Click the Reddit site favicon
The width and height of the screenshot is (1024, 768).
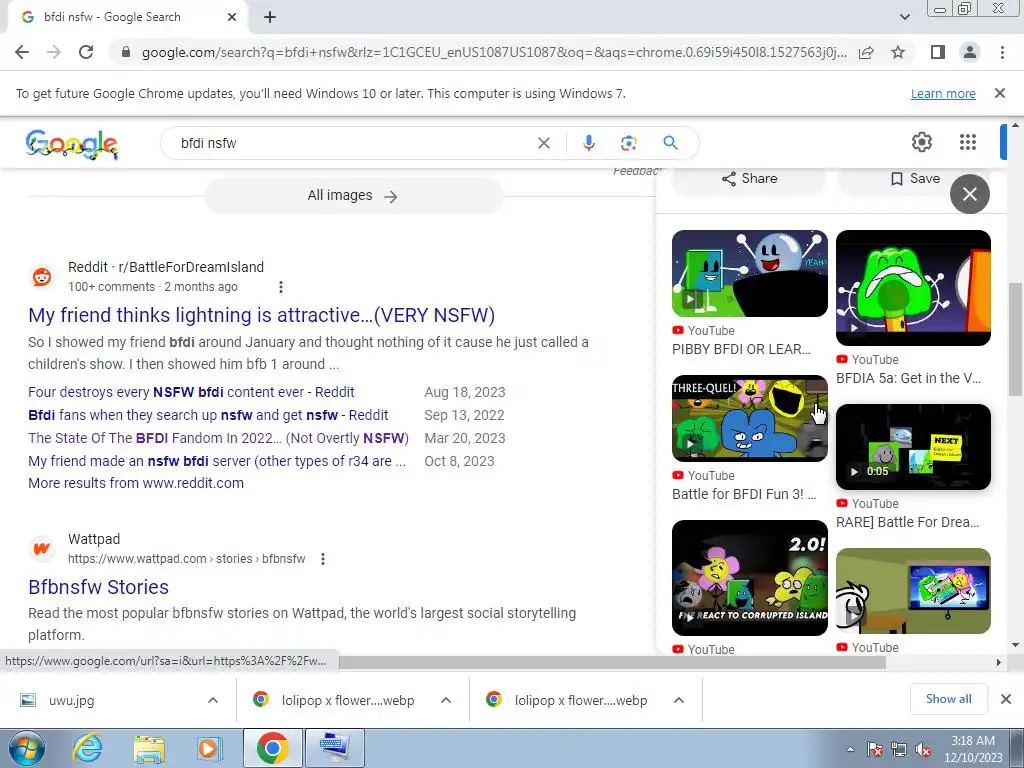42,277
